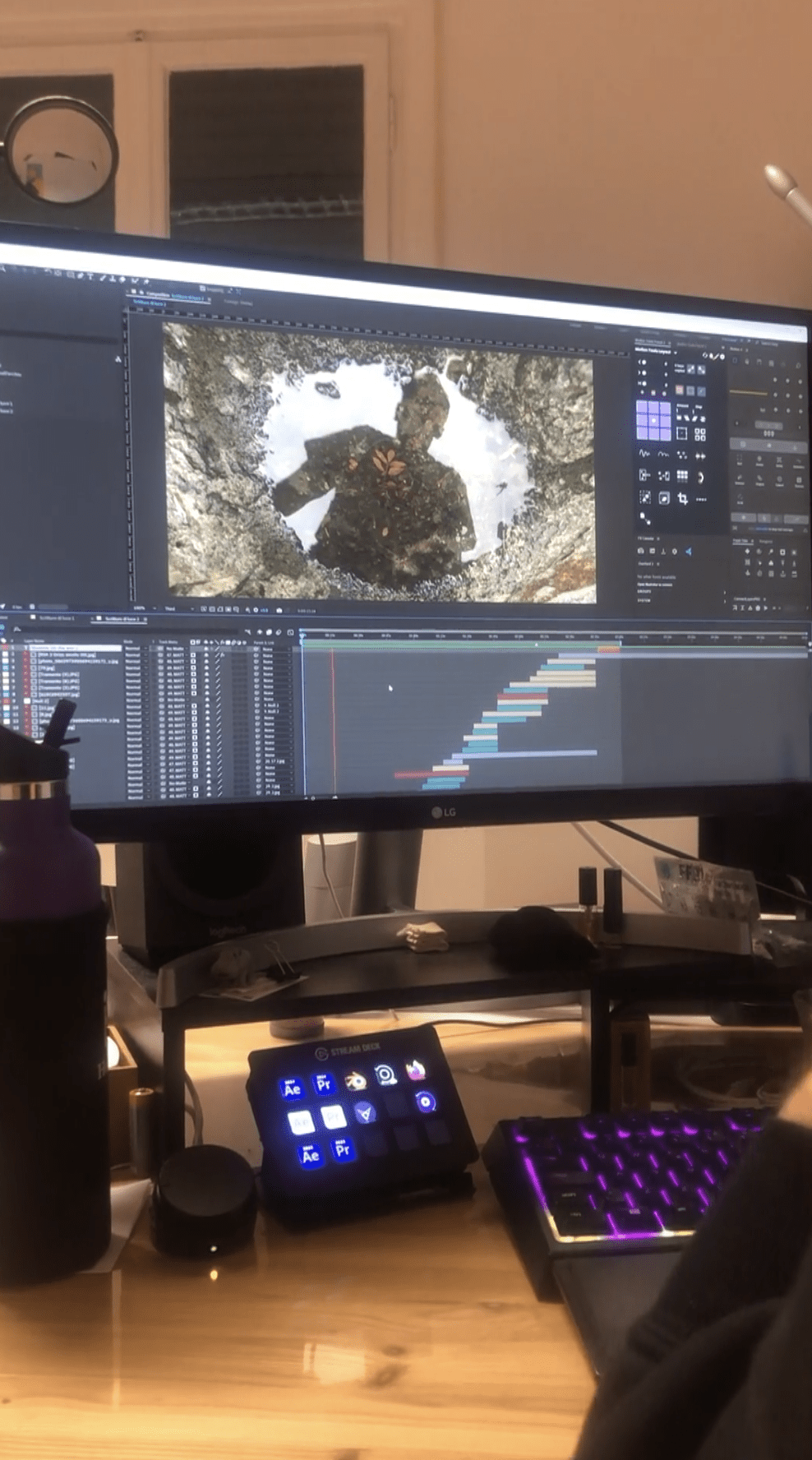Select the long purple layer bar in the timeline
This screenshot has height=1460, width=812.
535,753
